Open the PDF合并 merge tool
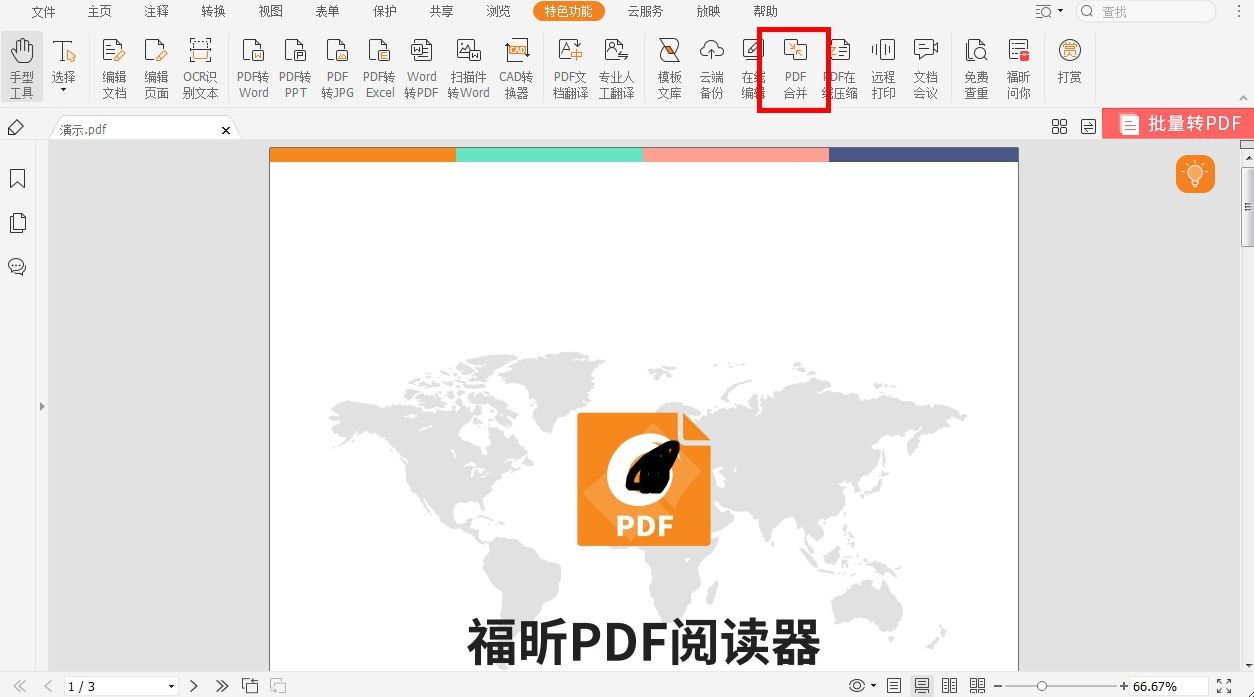Image resolution: width=1254 pixels, height=697 pixels. (x=794, y=67)
